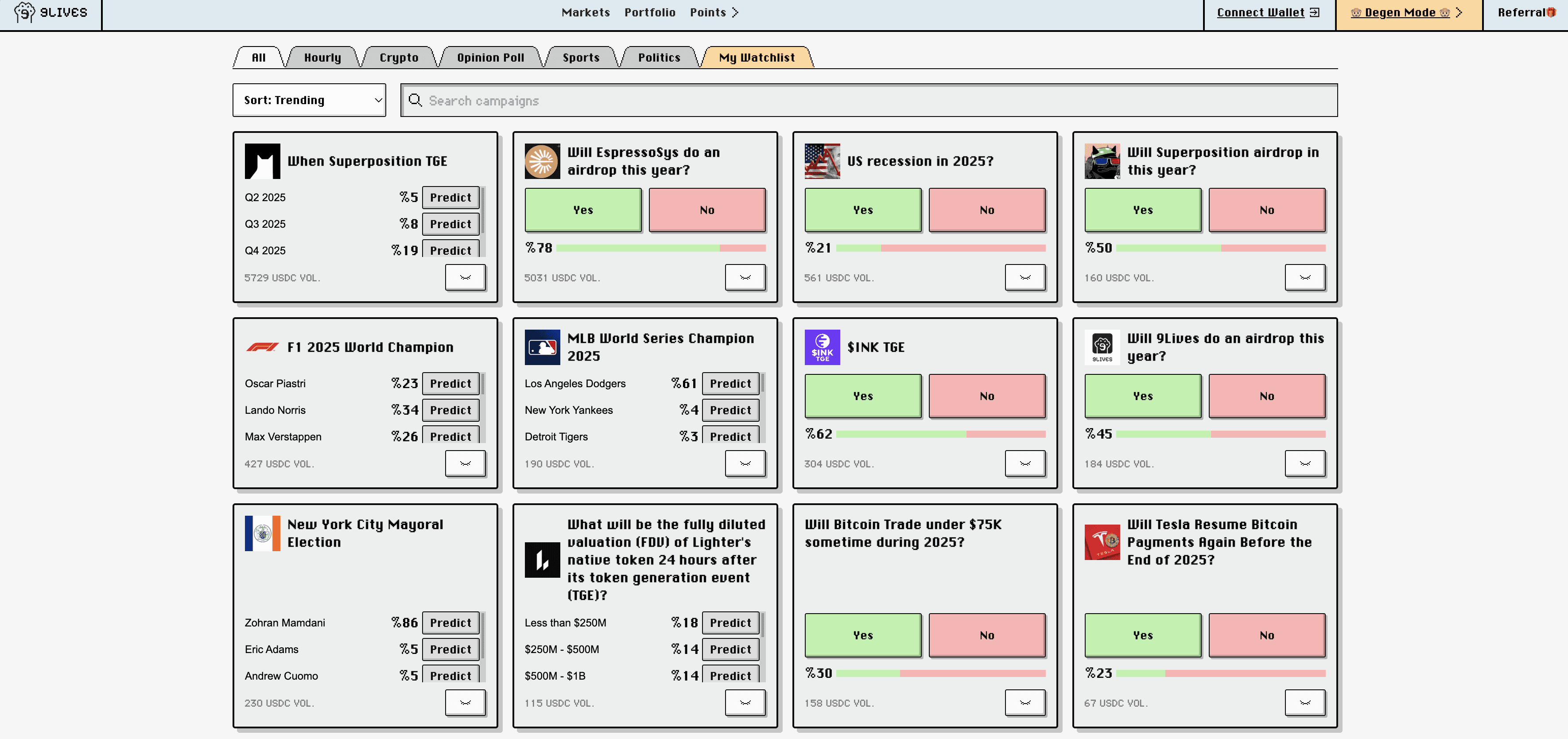This screenshot has height=739, width=1568.
Task: Click No on US recession in 2025
Action: 987,210
